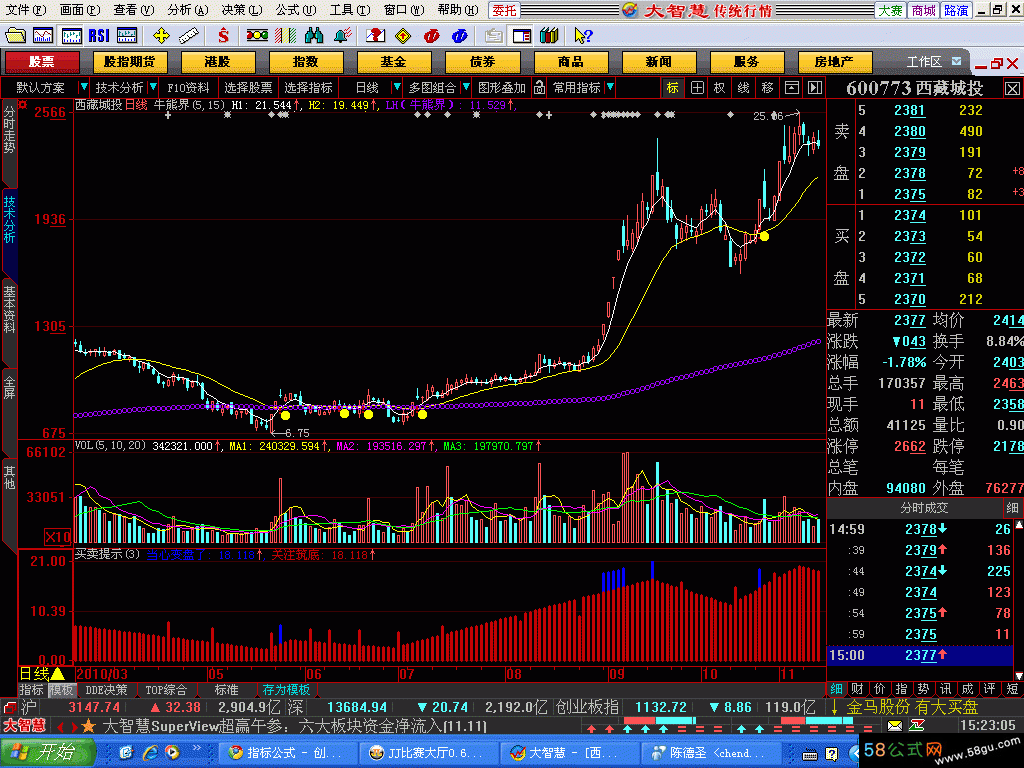Toggle the 移 move button
The height and width of the screenshot is (768, 1024).
pos(767,88)
